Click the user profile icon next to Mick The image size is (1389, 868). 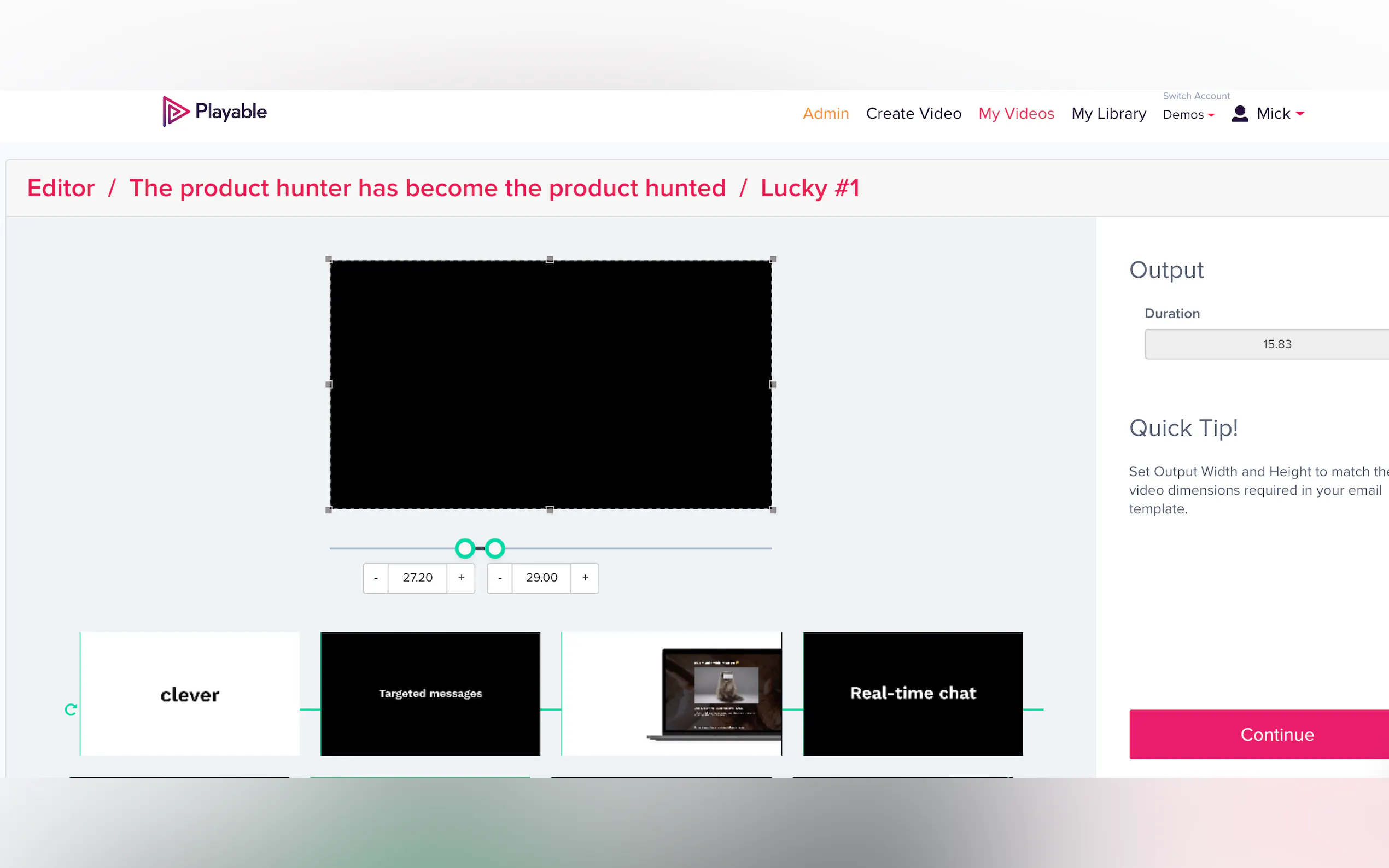(x=1240, y=114)
